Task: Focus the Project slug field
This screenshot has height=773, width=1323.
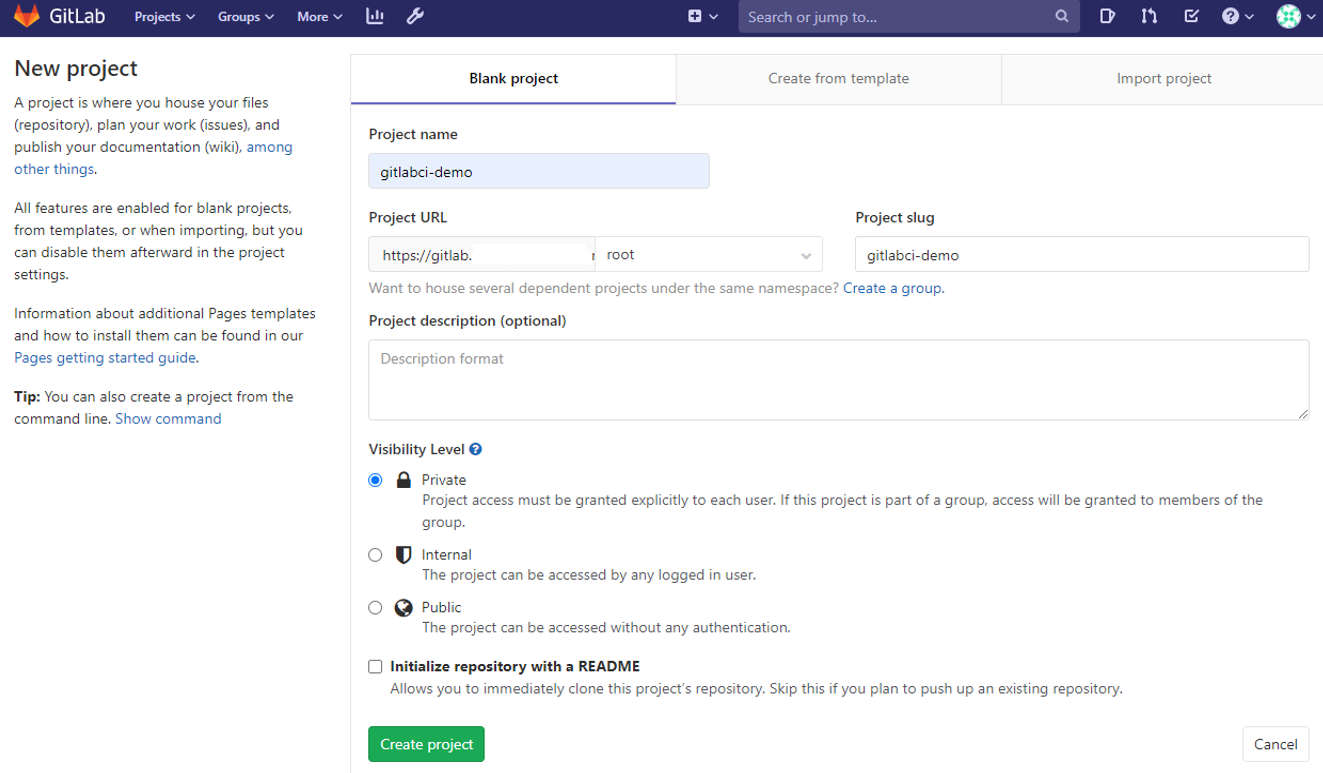Action: [x=1082, y=254]
